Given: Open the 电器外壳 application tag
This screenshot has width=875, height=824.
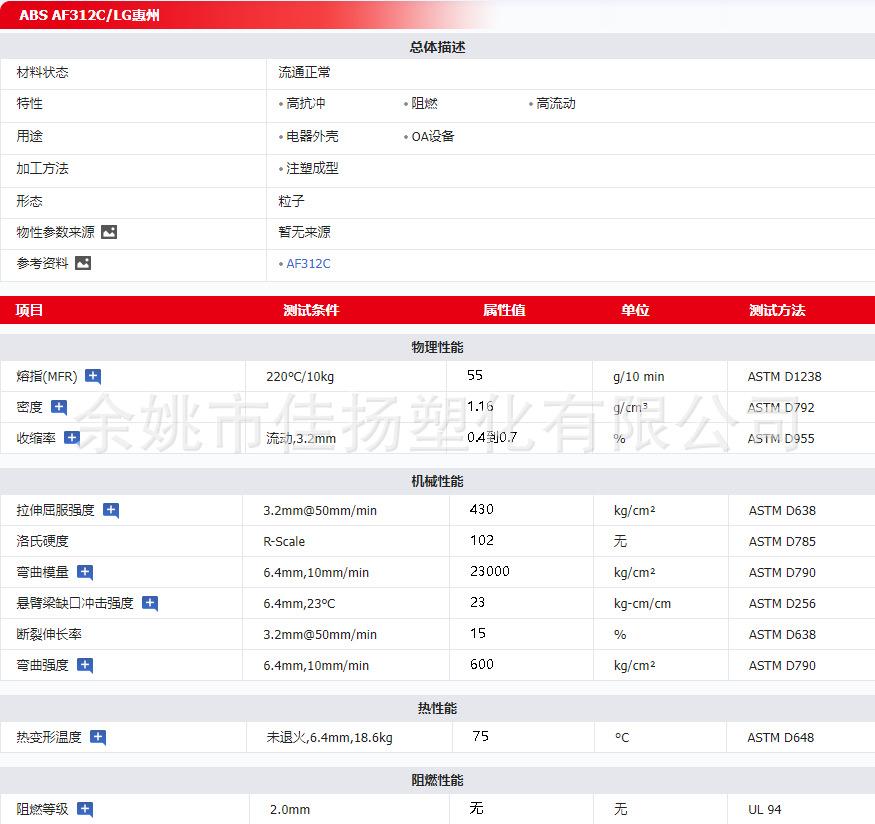Looking at the screenshot, I should coord(312,137).
